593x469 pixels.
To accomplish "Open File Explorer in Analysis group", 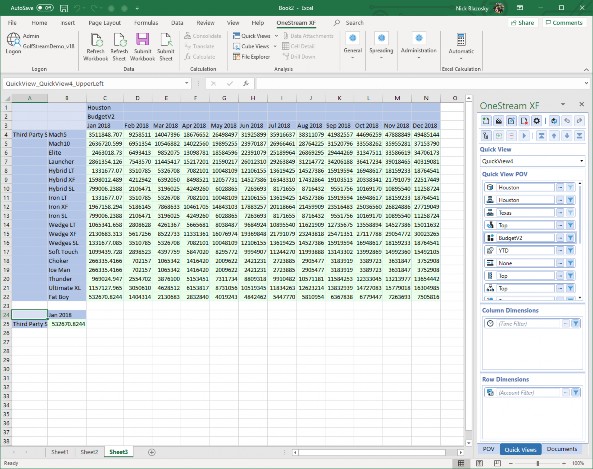I will 251,57.
